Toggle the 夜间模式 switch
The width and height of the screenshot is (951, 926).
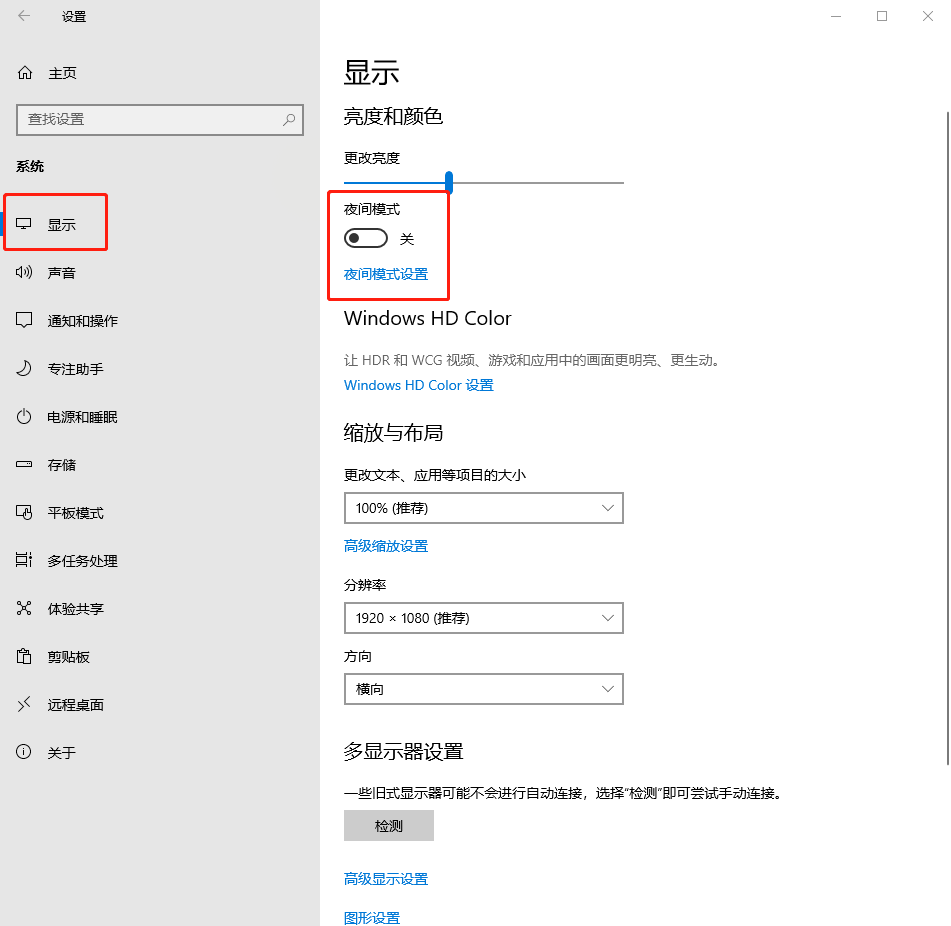coord(366,238)
